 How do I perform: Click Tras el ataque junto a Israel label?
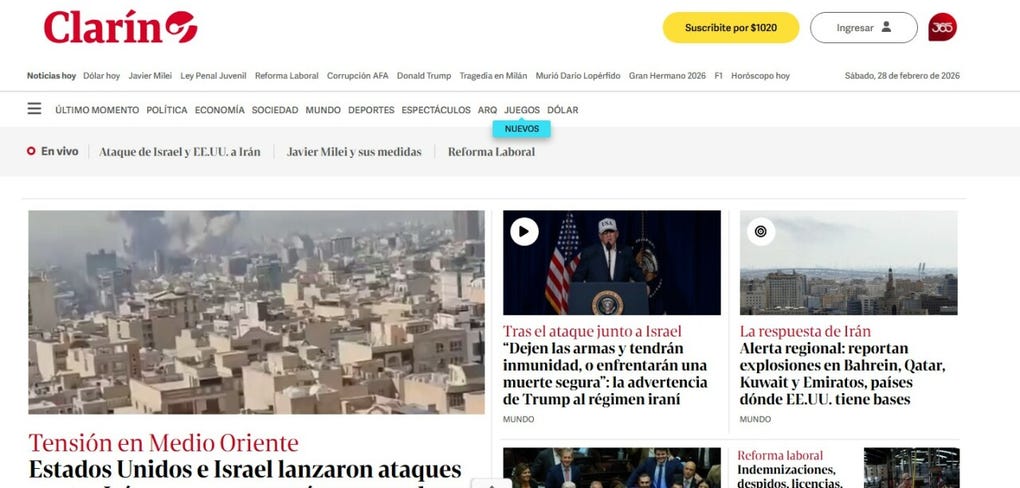tap(592, 331)
